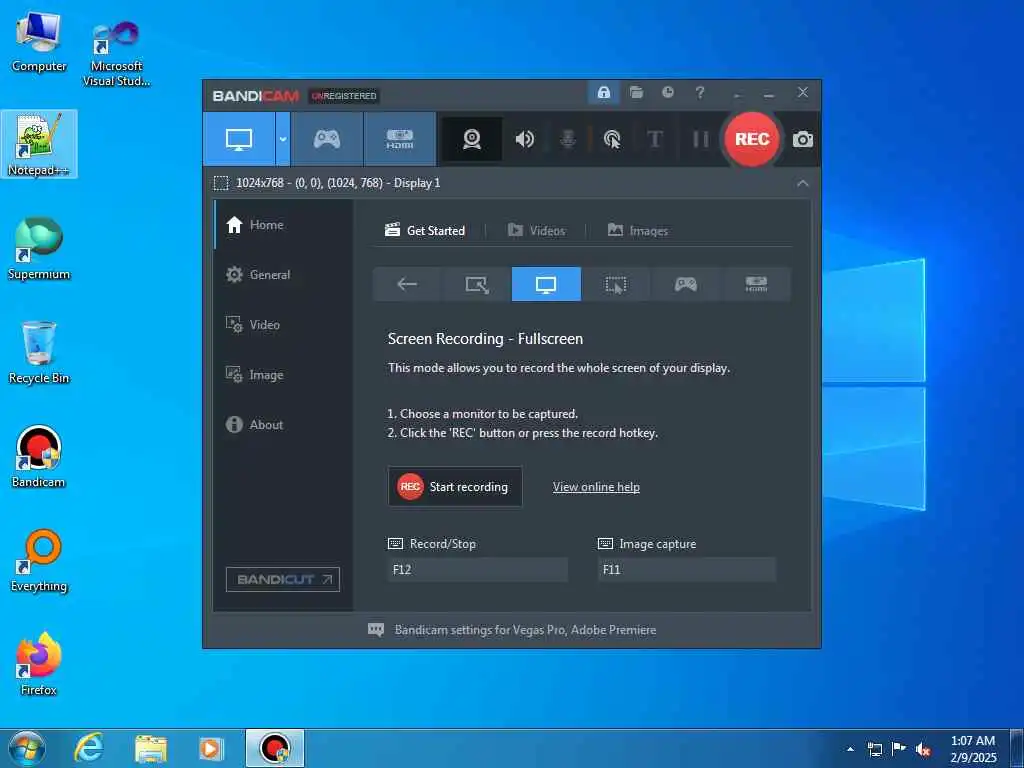Open About section in sidebar

tap(283, 424)
